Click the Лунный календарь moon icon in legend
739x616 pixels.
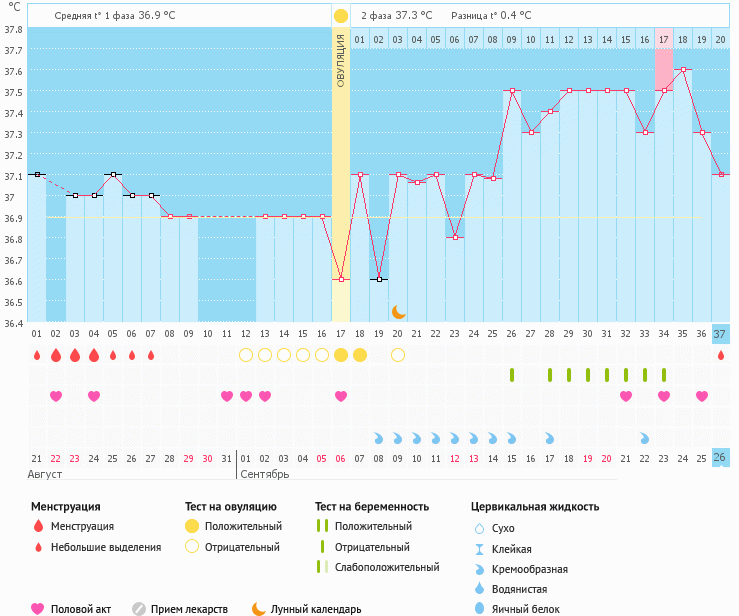[x=258, y=608]
